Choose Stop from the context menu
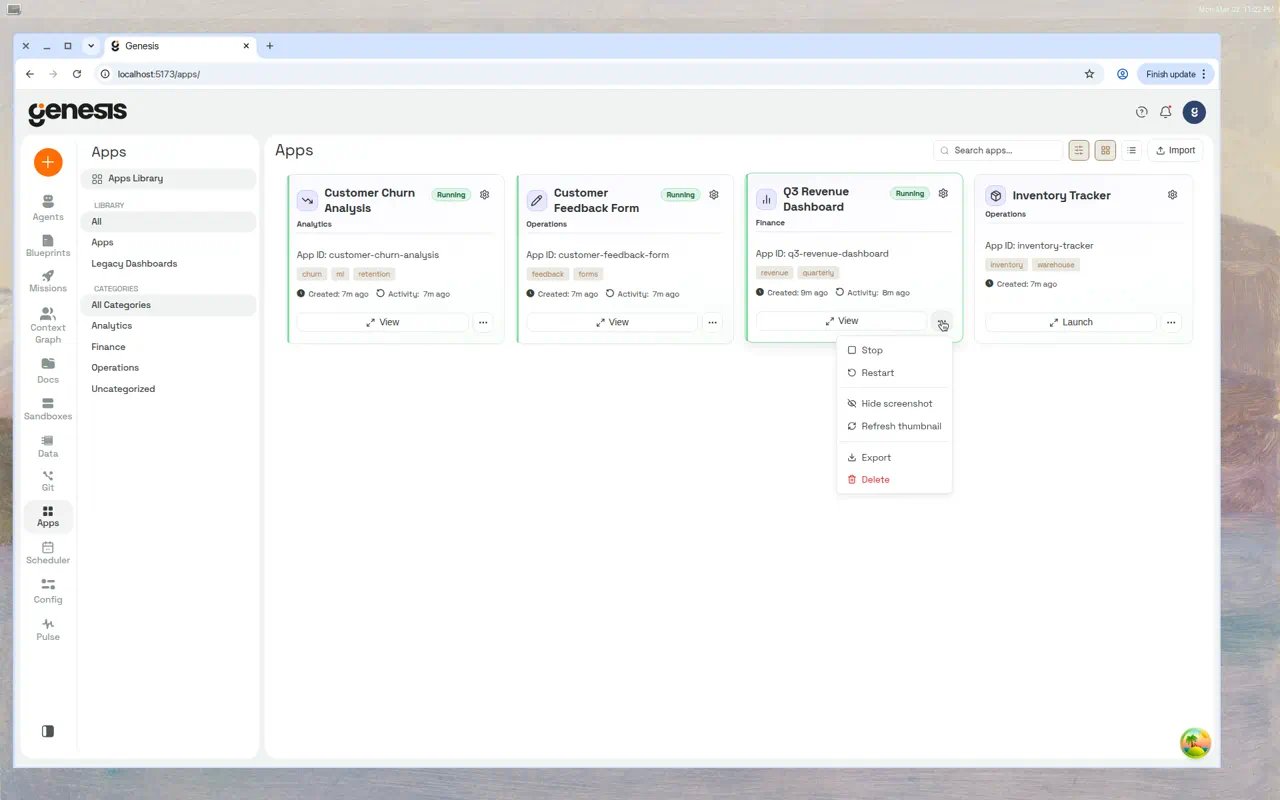This screenshot has width=1280, height=800. [894, 350]
